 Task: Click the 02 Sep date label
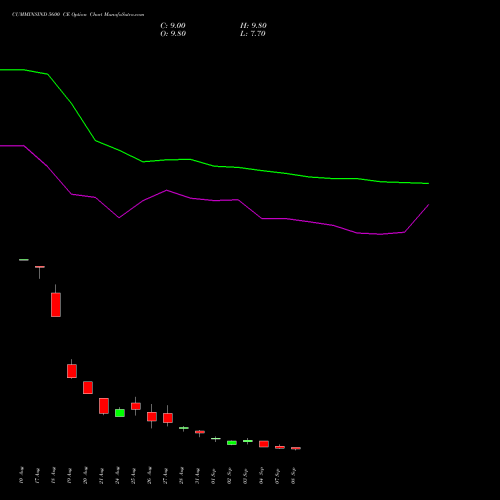point(229,475)
